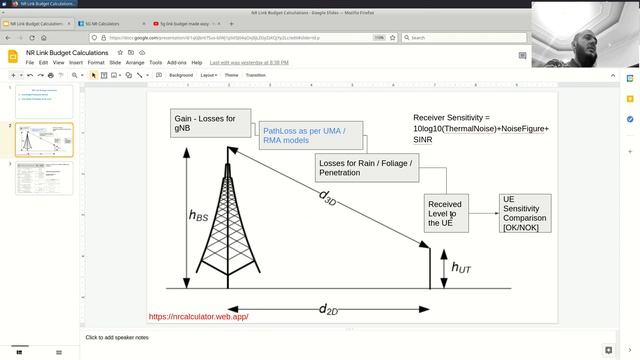This screenshot has width=640, height=360.
Task: Open the Edit menu
Action: [43, 62]
